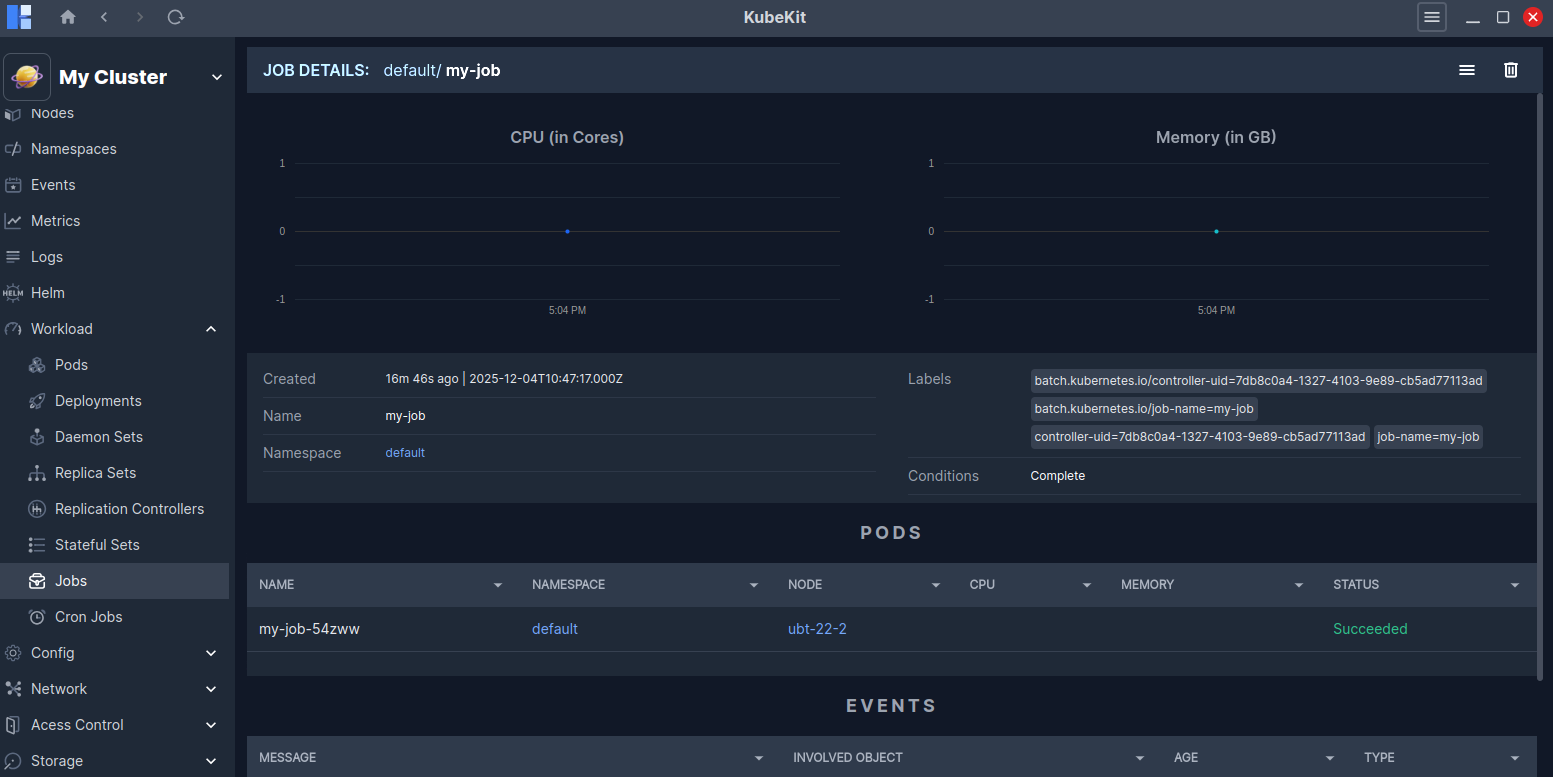This screenshot has height=777, width=1553.
Task: Open the job details hamburger menu icon
Action: click(1466, 70)
